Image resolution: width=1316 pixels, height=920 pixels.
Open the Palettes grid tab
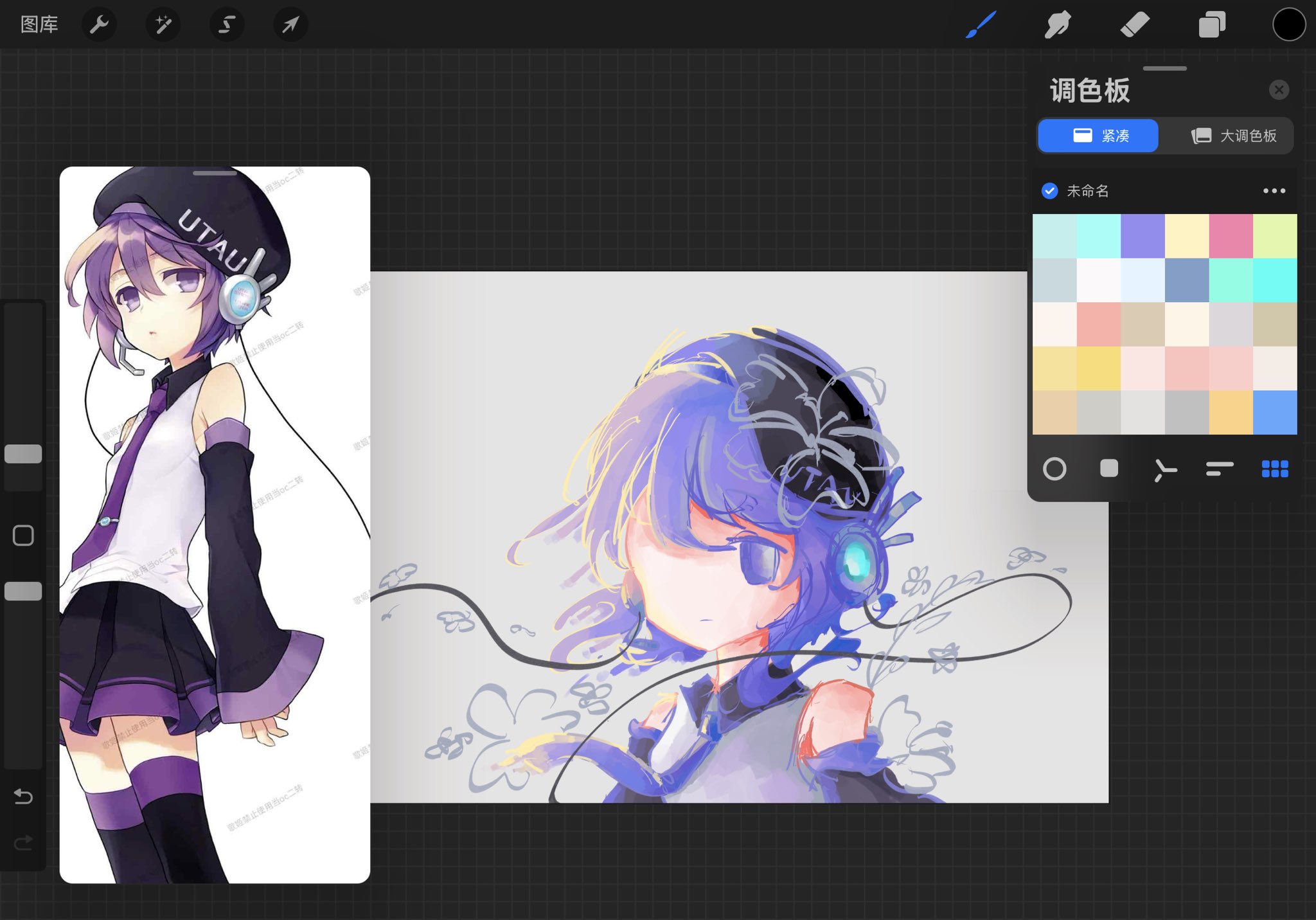coord(1275,469)
